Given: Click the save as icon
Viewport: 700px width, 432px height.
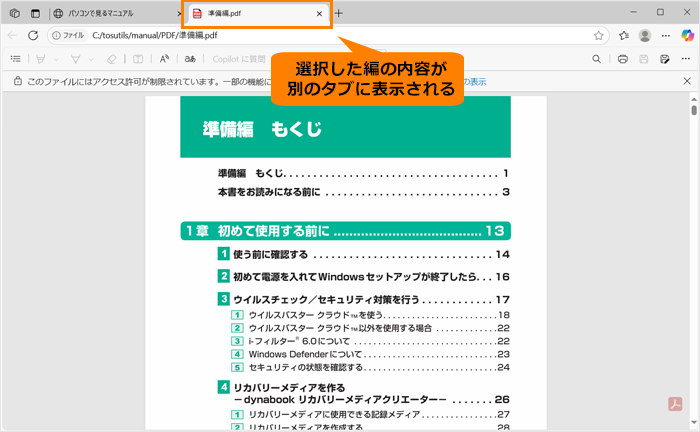Looking at the screenshot, I should [x=665, y=59].
